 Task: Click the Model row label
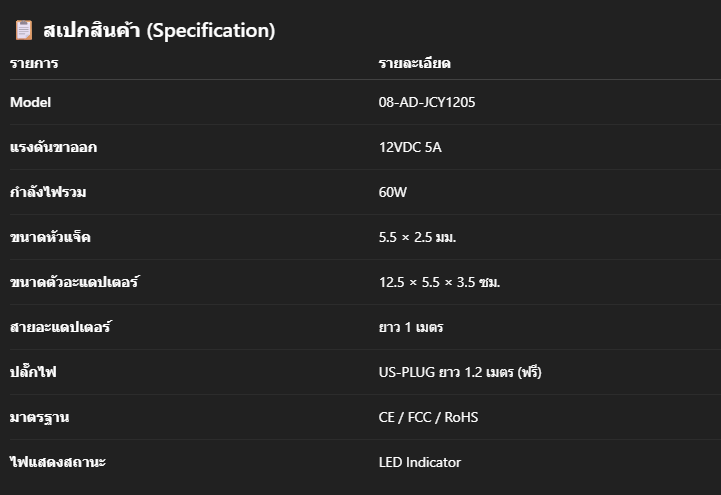click(x=30, y=102)
